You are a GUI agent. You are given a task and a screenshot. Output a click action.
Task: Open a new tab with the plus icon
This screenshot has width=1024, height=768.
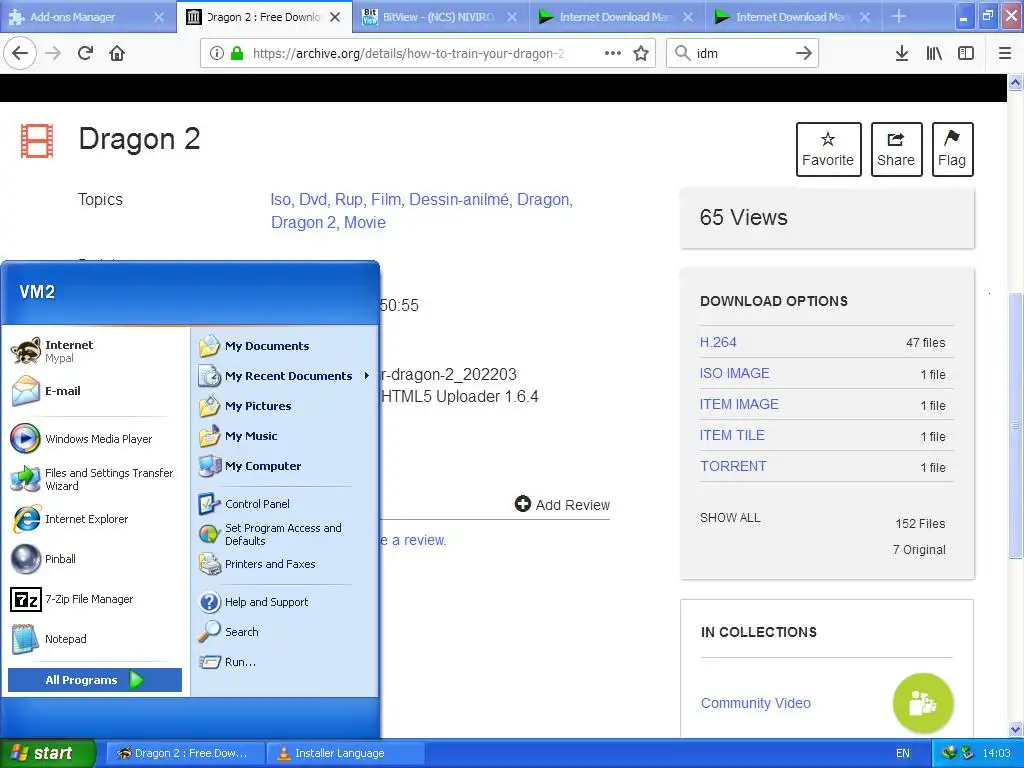tap(899, 16)
